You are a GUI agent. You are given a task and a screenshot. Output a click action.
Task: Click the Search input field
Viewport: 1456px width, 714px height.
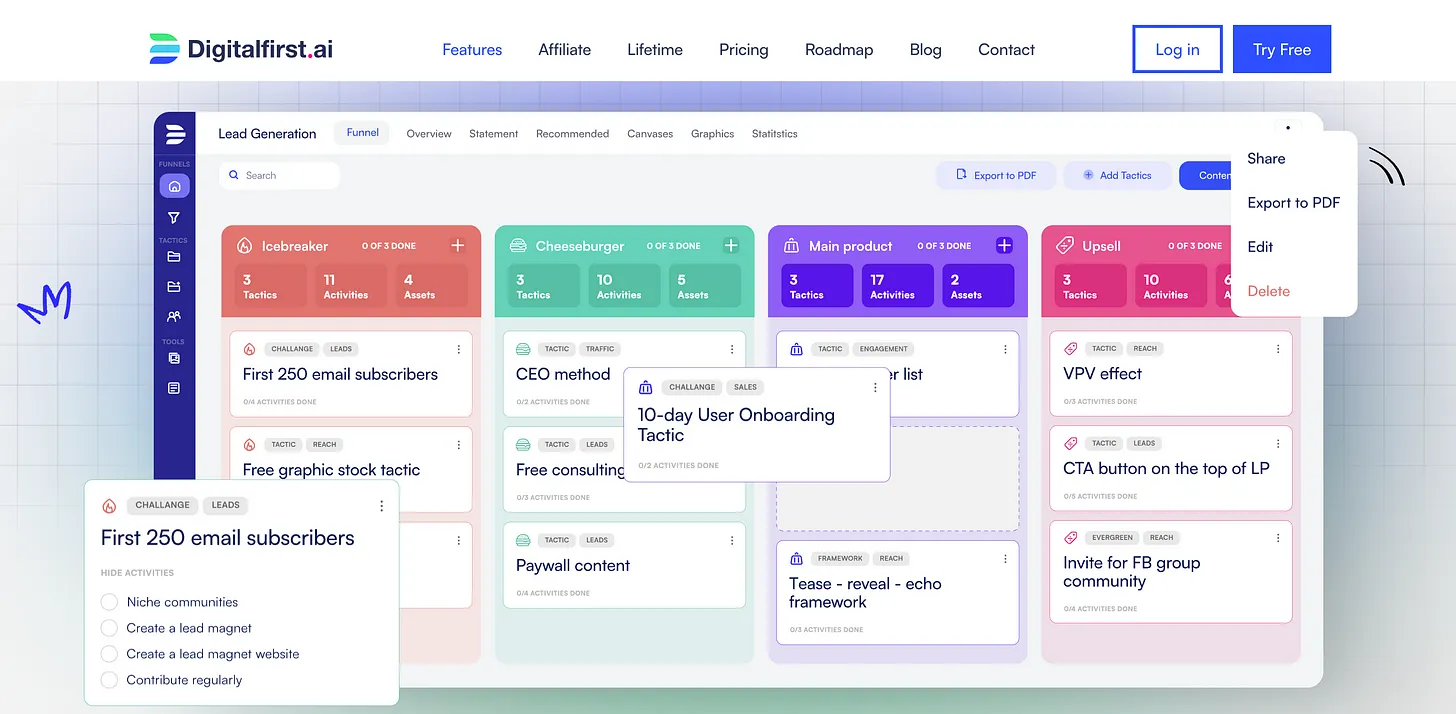[280, 175]
